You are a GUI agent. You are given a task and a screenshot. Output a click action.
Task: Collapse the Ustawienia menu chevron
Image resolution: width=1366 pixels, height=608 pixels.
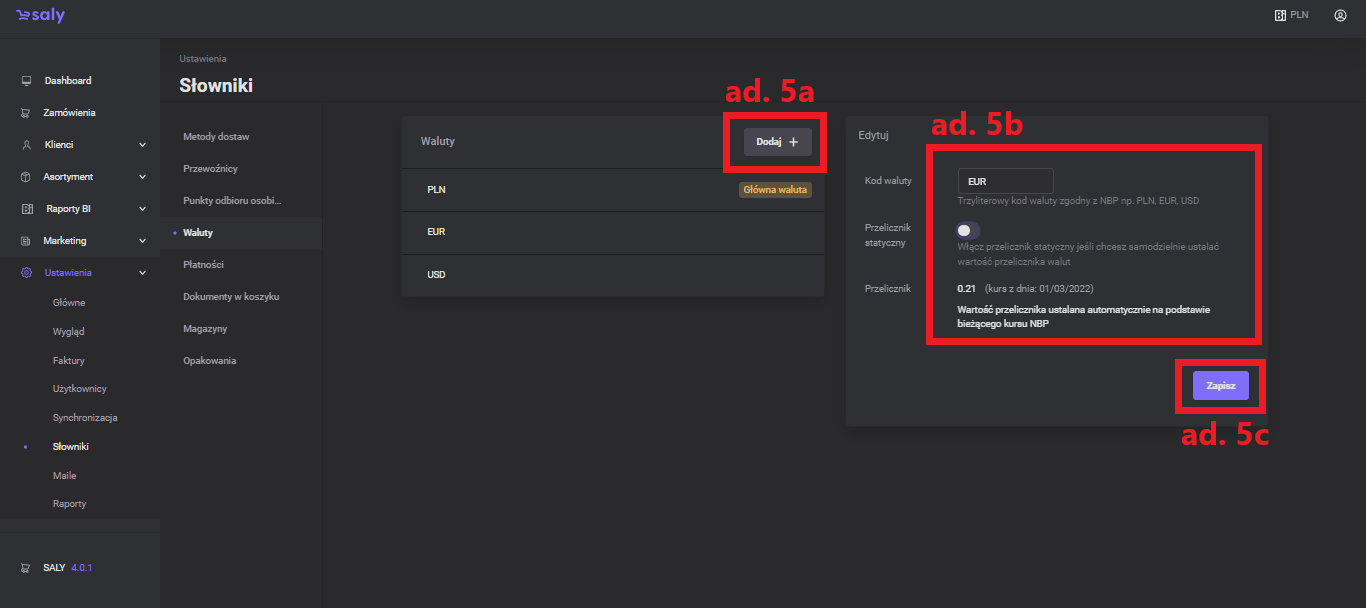[x=142, y=273]
